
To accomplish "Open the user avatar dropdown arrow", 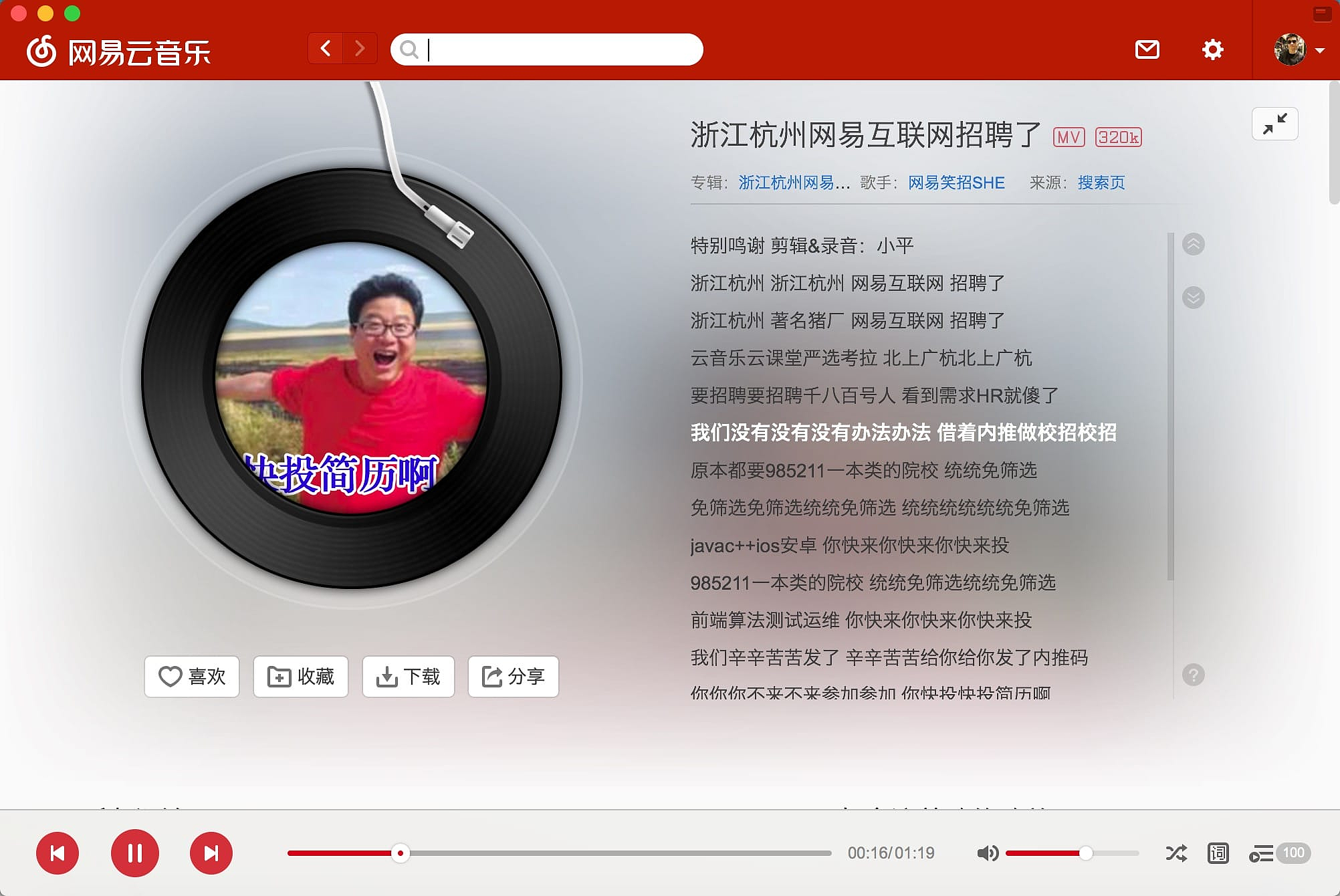I will coord(1320,51).
